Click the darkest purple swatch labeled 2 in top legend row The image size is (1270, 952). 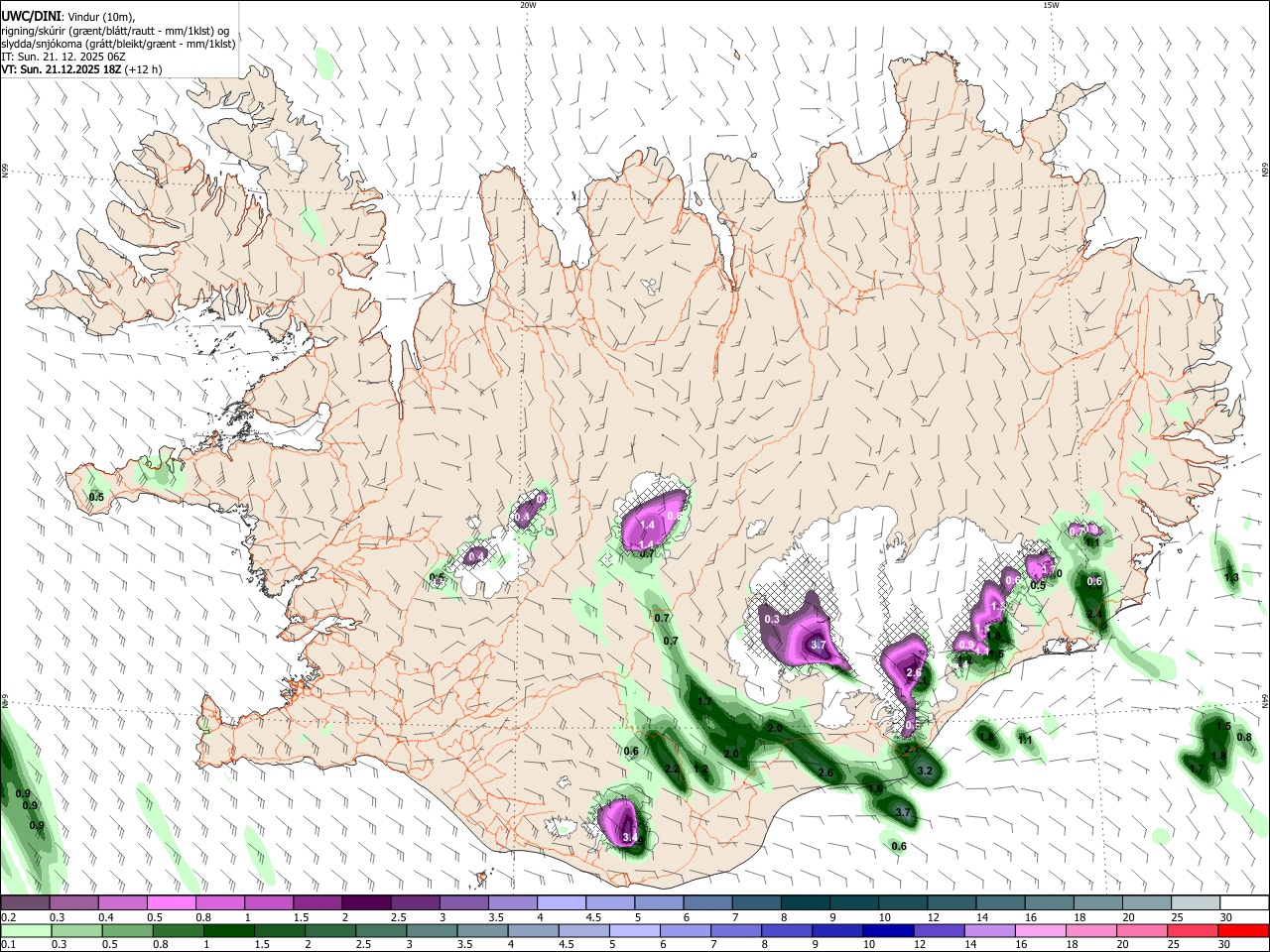point(365,902)
